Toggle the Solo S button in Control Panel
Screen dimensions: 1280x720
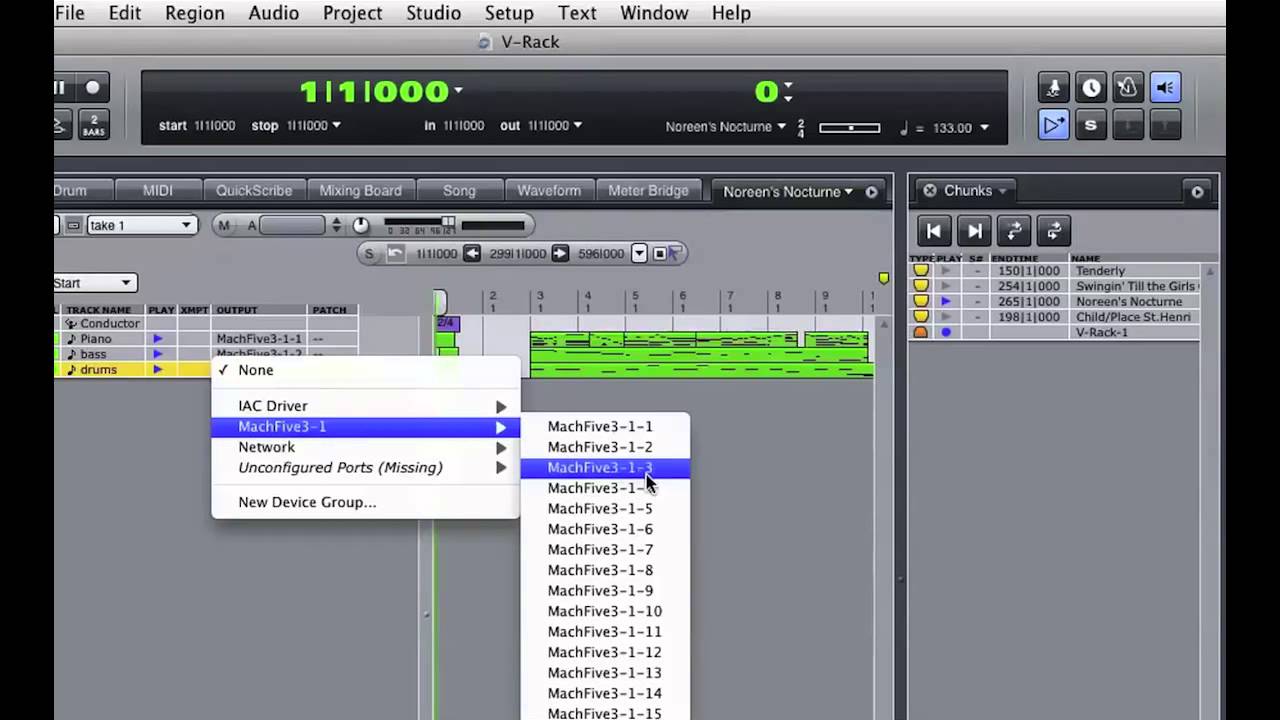(1091, 125)
